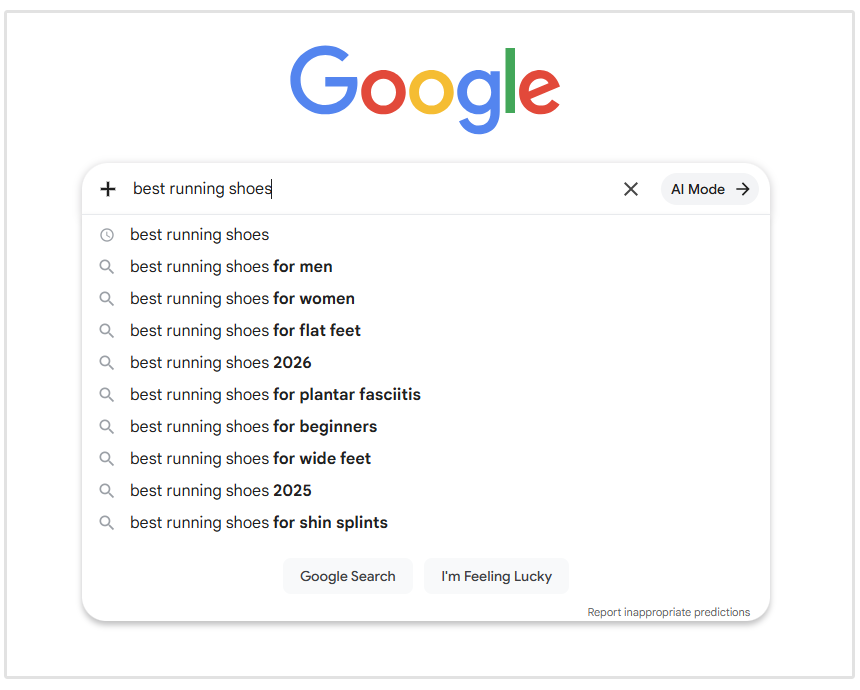The image size is (860, 690).
Task: Click the Google logo
Action: [424, 89]
